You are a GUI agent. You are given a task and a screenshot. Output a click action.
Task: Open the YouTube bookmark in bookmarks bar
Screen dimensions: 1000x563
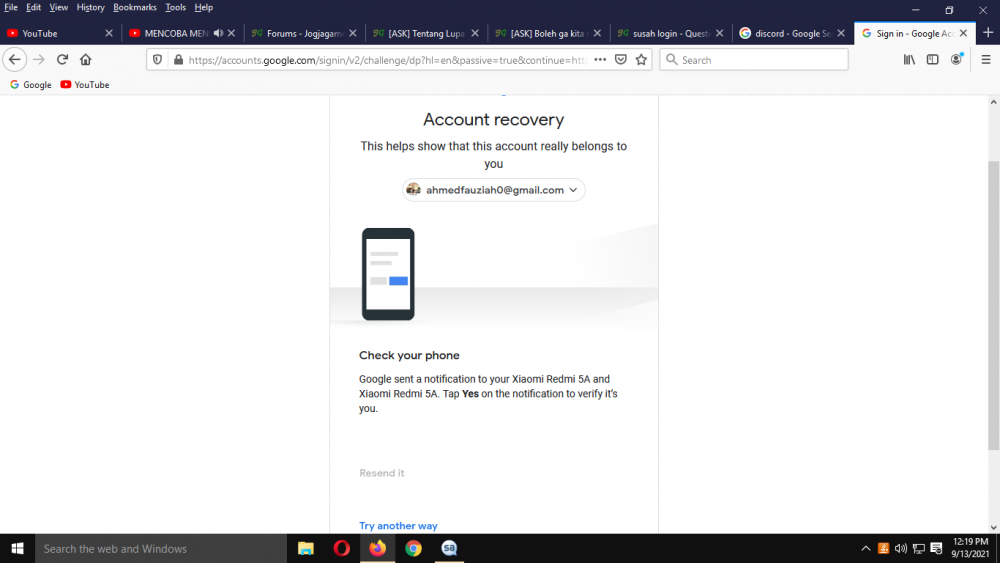point(85,85)
